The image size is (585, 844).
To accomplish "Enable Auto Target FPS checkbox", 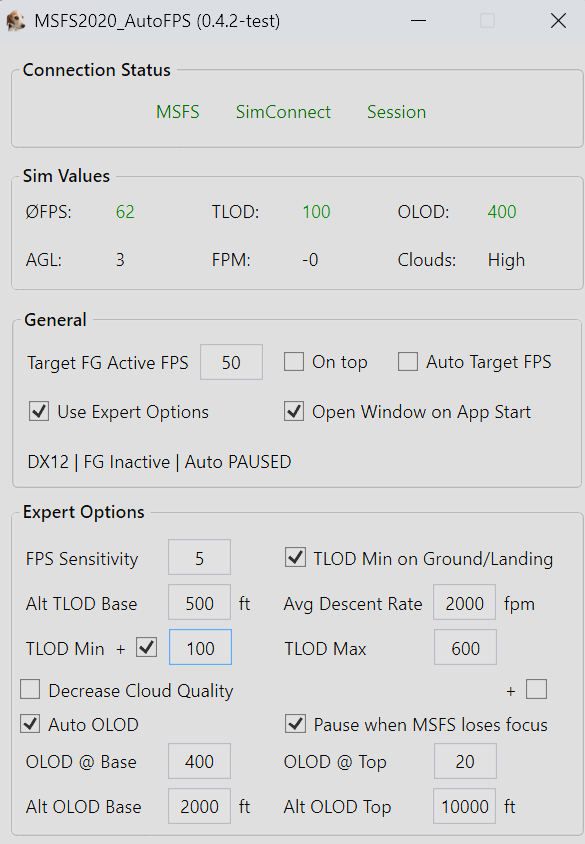I will (408, 362).
